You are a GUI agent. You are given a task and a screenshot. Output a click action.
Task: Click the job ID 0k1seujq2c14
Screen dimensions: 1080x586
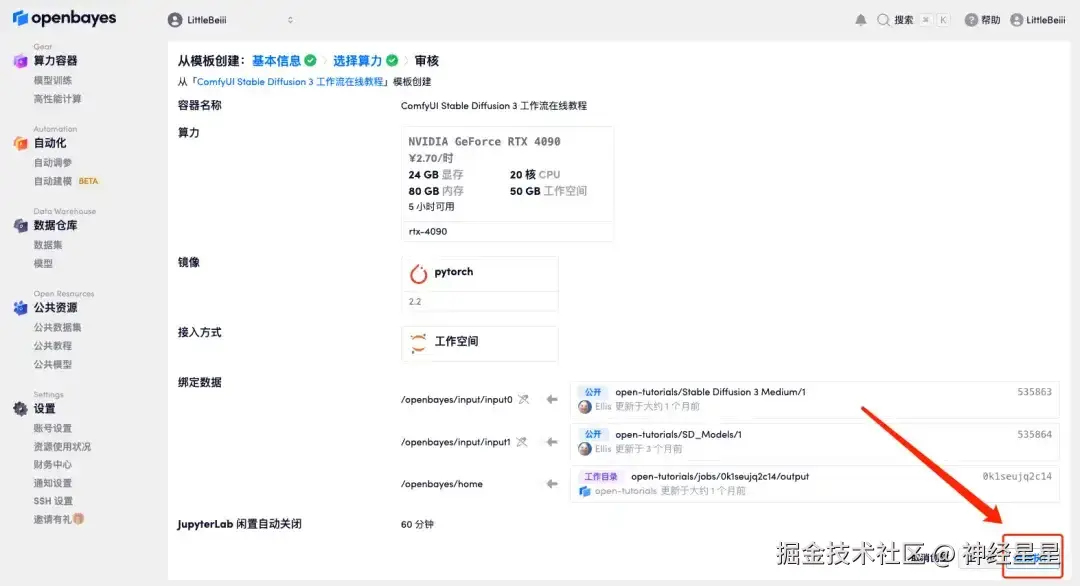(1017, 477)
